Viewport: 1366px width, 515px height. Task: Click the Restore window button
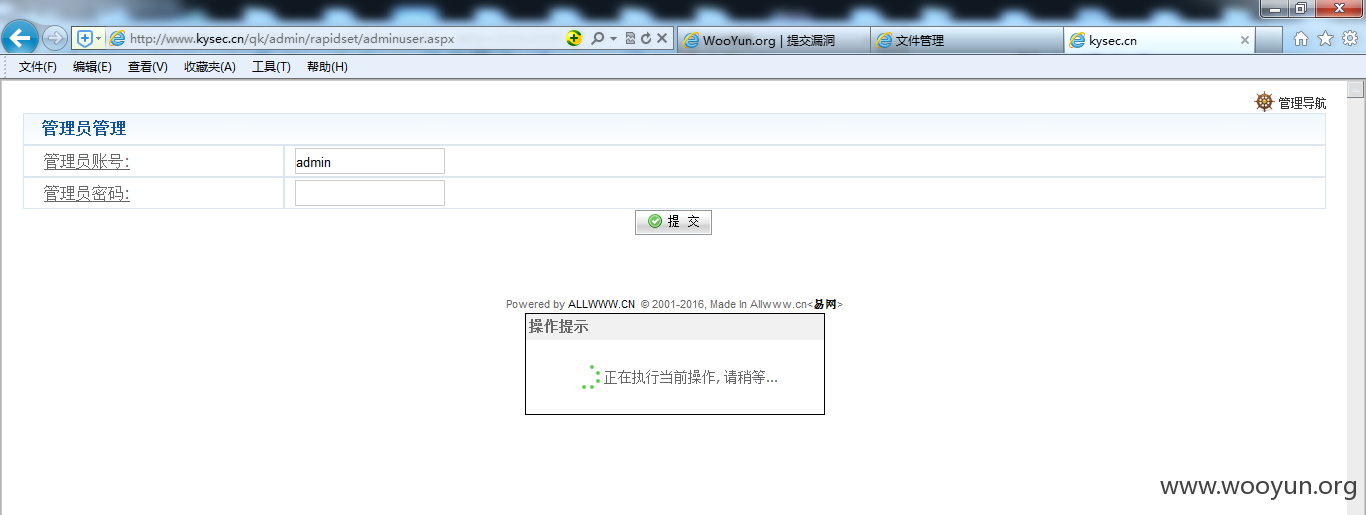(1301, 8)
